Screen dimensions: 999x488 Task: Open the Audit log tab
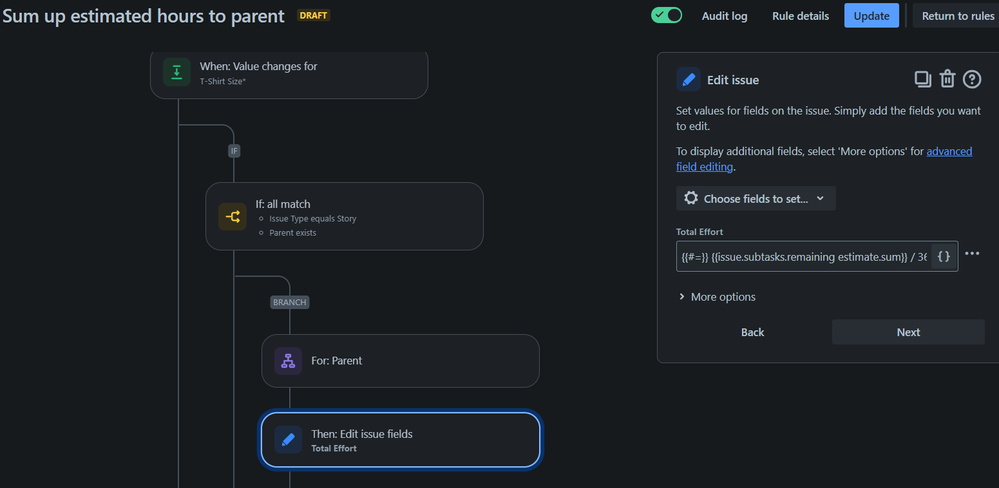pyautogui.click(x=724, y=16)
